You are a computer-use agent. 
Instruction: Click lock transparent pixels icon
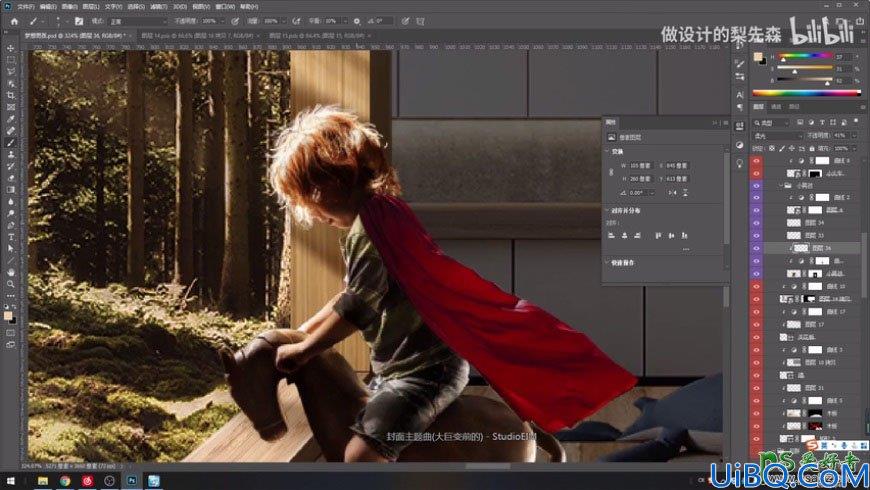click(x=772, y=148)
